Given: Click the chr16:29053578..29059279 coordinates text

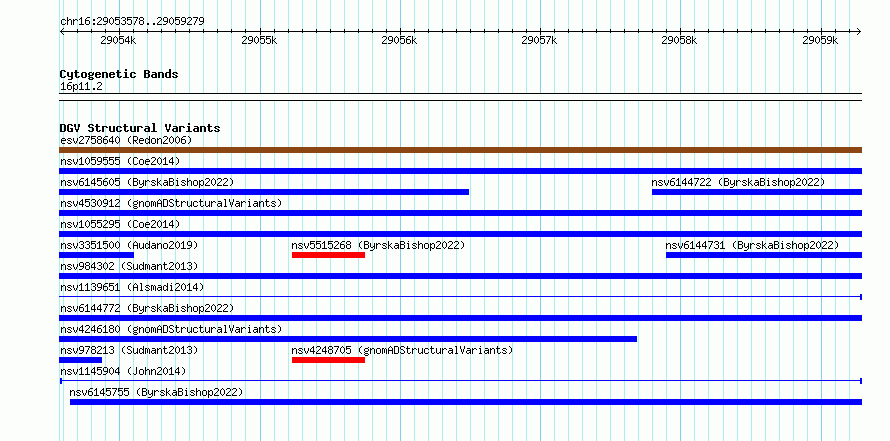Looking at the screenshot, I should tap(132, 22).
